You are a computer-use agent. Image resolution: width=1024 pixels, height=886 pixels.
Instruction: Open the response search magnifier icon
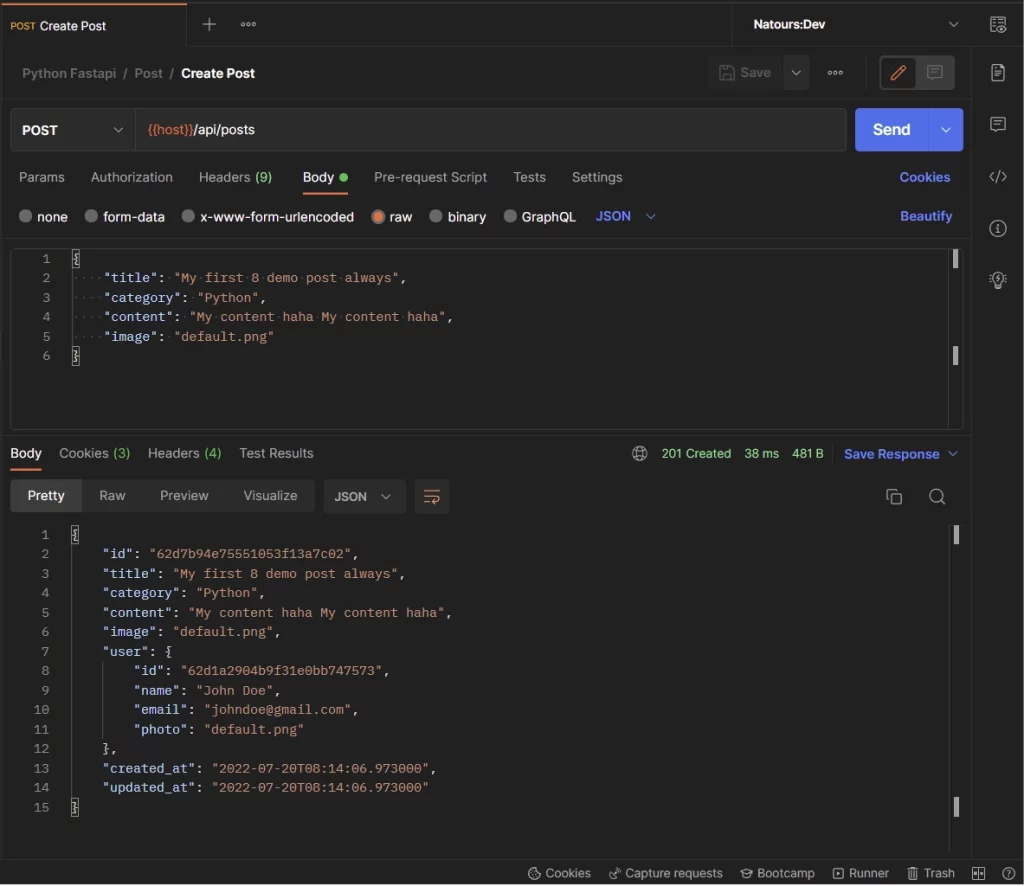[937, 496]
